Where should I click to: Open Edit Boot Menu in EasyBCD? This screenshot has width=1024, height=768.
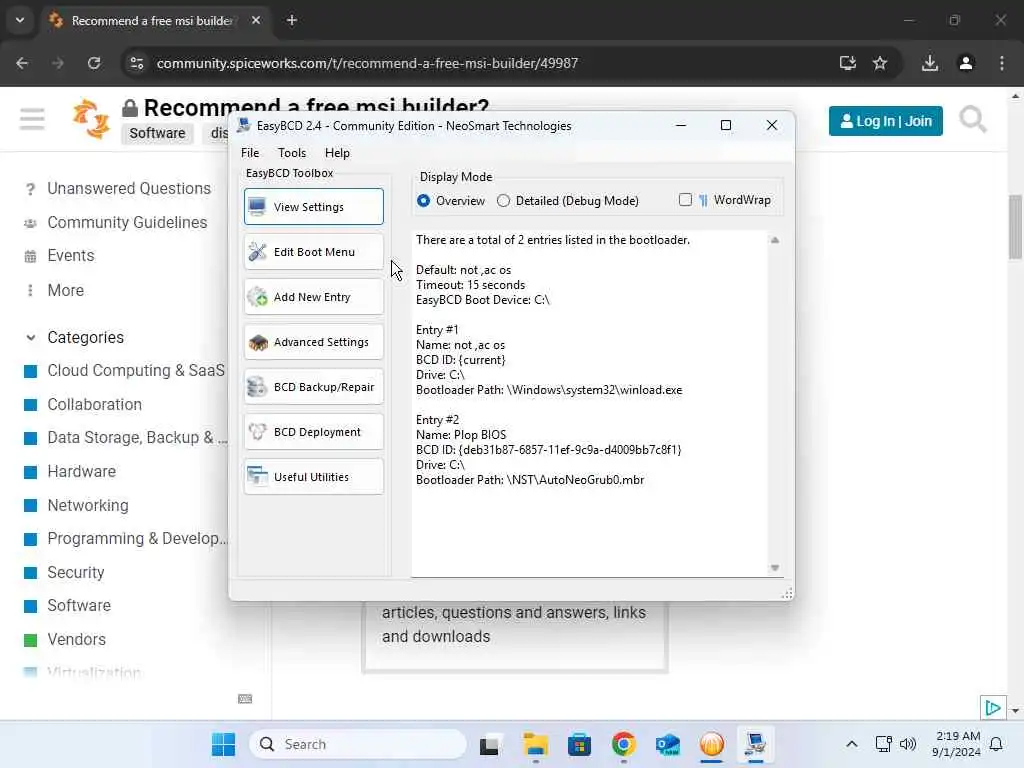(x=313, y=251)
